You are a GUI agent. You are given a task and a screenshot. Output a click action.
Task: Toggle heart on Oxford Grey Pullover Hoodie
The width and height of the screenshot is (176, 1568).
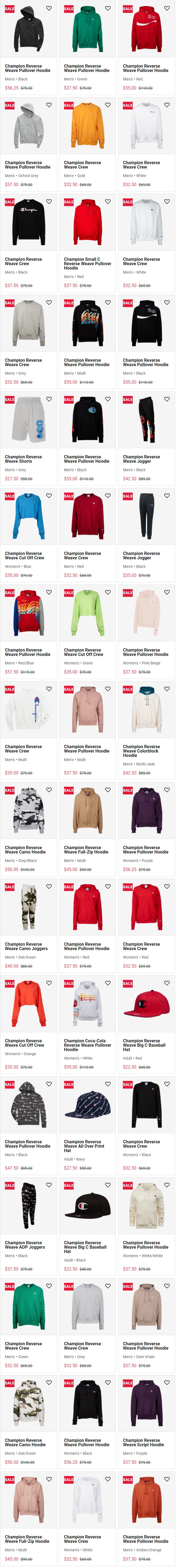tap(49, 105)
